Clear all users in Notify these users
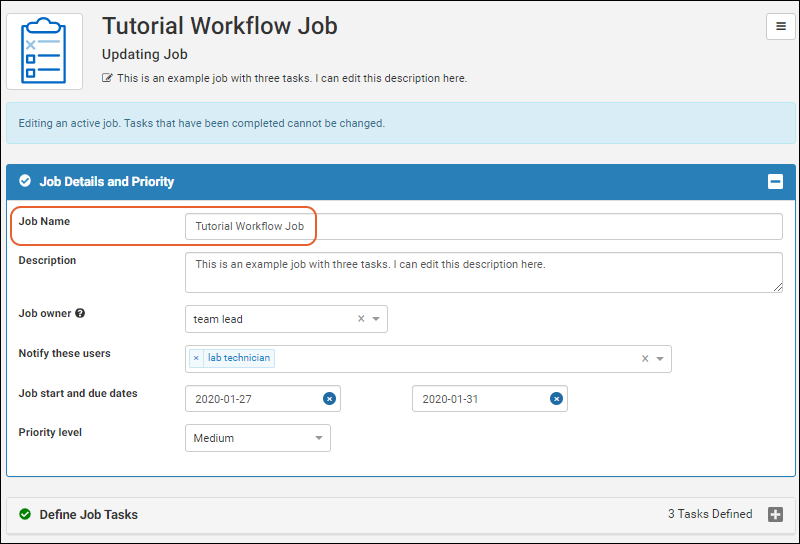 tap(645, 359)
